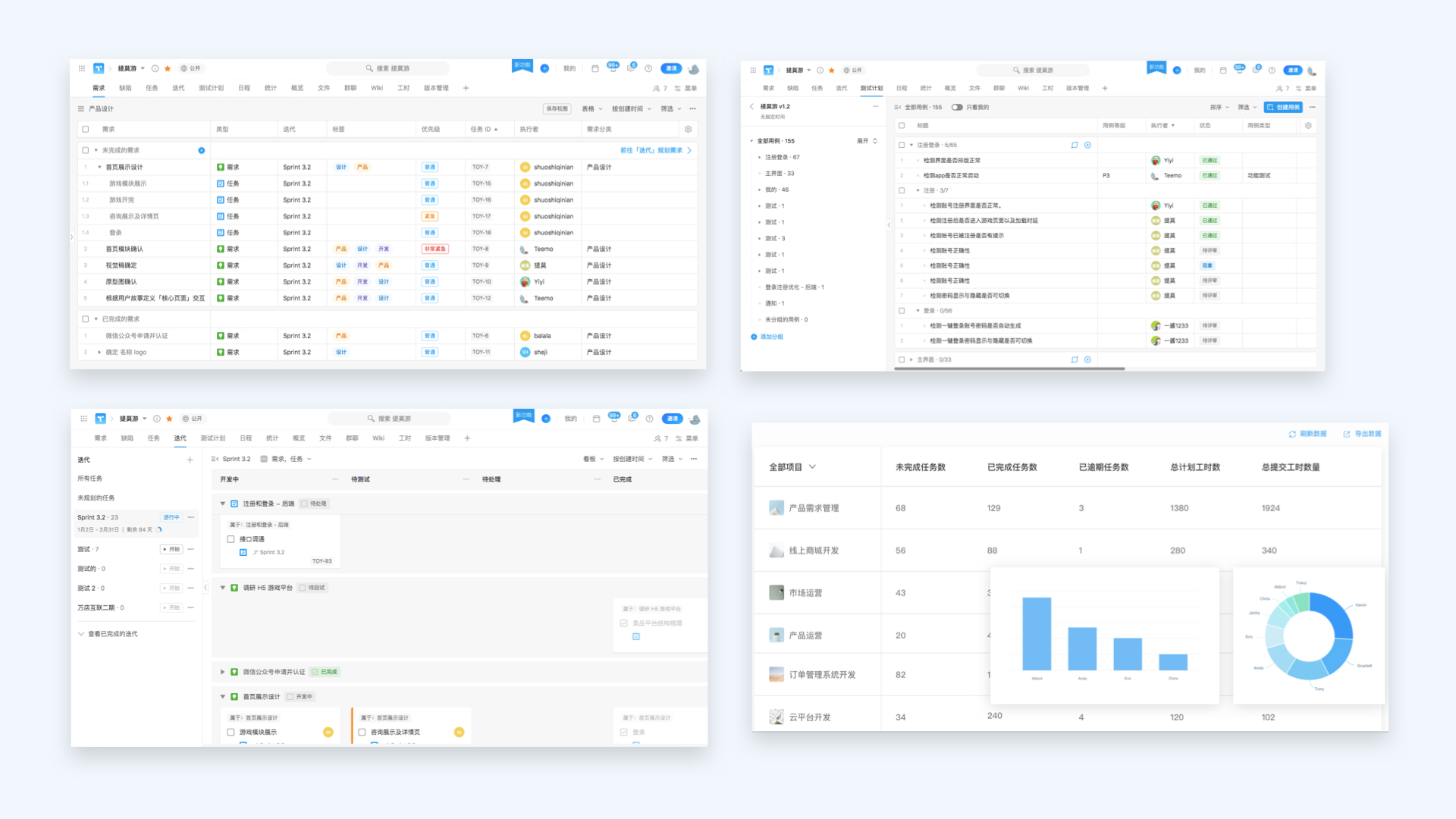This screenshot has width=1456, height=819.
Task: Toggle the 只看我的 switch
Action: [x=957, y=107]
